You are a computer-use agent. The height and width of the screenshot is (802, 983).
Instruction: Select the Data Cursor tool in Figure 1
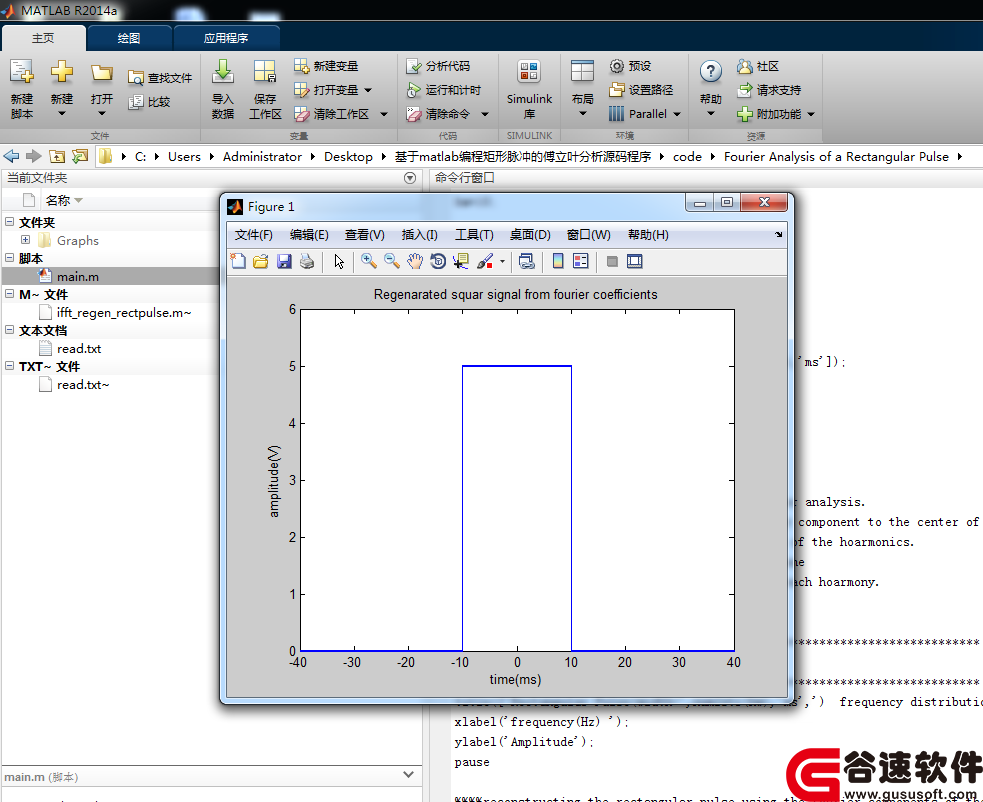(x=461, y=261)
